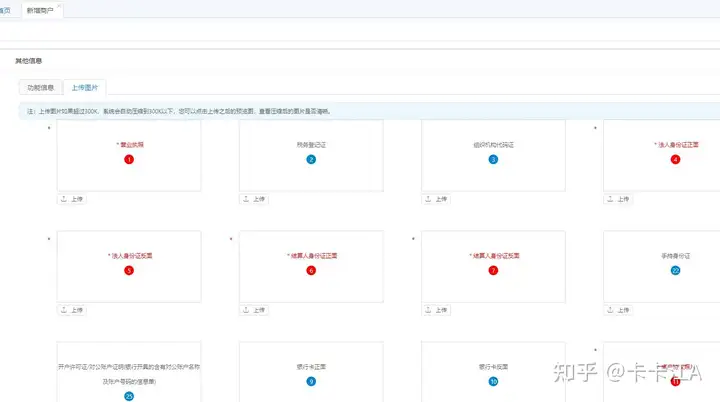This screenshot has width=720, height=402.
Task: Click the red badge numbered 1
Action: (129, 159)
